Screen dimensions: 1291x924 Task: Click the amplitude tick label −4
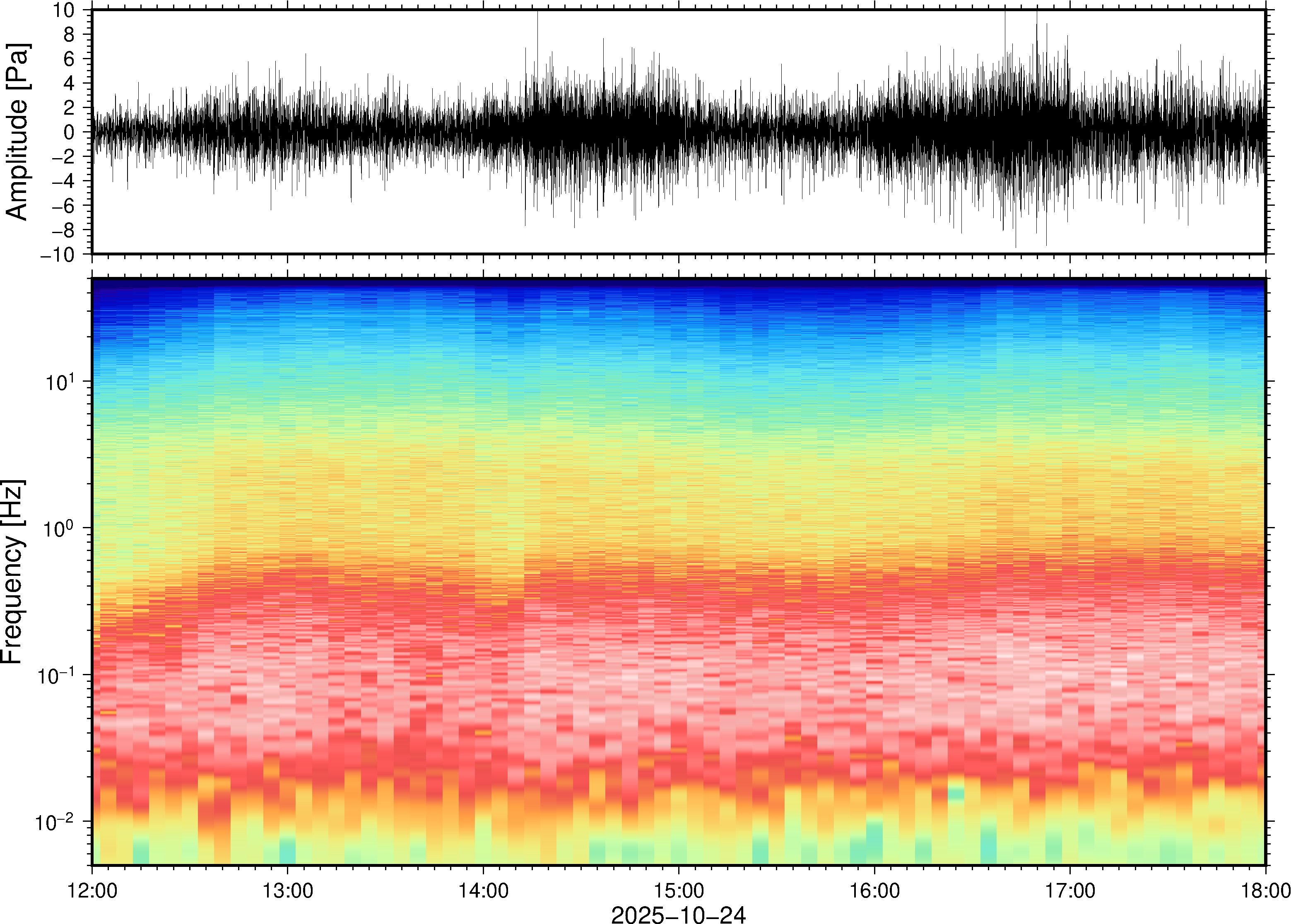(x=63, y=181)
